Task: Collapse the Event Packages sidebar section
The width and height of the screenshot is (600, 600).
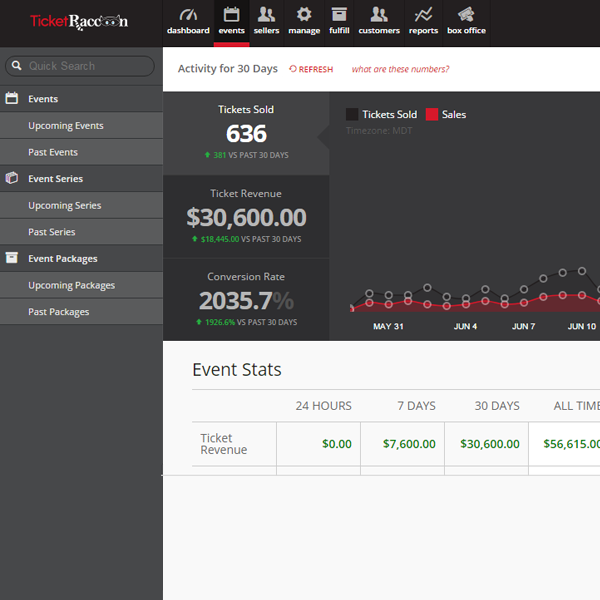Action: coord(62,259)
